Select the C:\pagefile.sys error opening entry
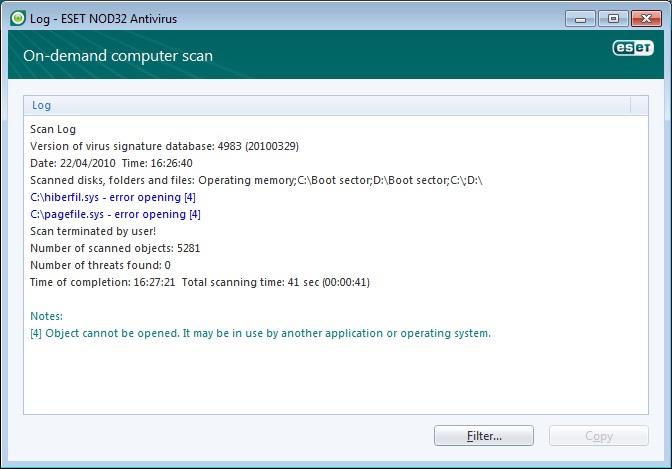The image size is (672, 469). 115,214
